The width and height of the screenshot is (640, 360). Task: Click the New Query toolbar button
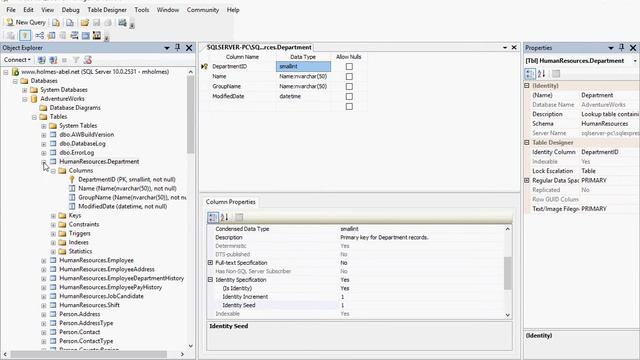tap(26, 22)
